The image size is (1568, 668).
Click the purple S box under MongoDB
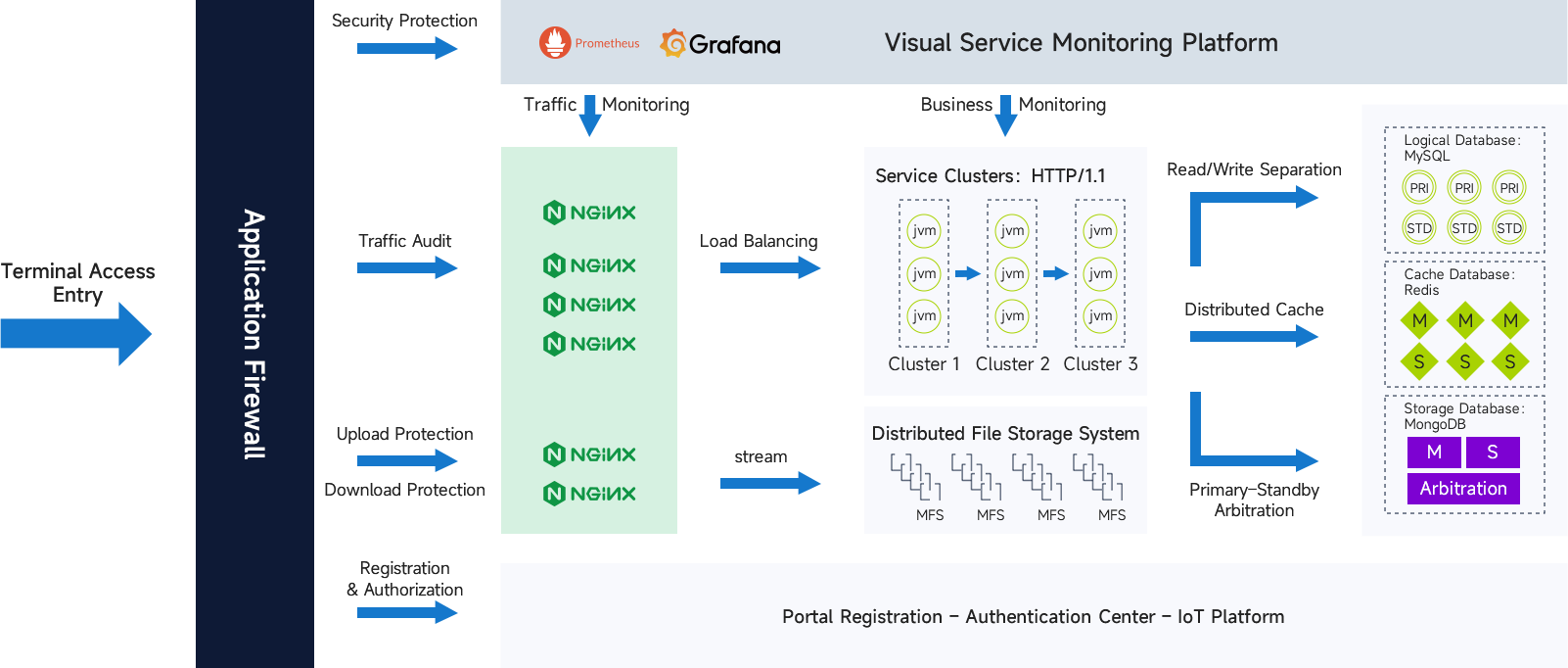1493,452
